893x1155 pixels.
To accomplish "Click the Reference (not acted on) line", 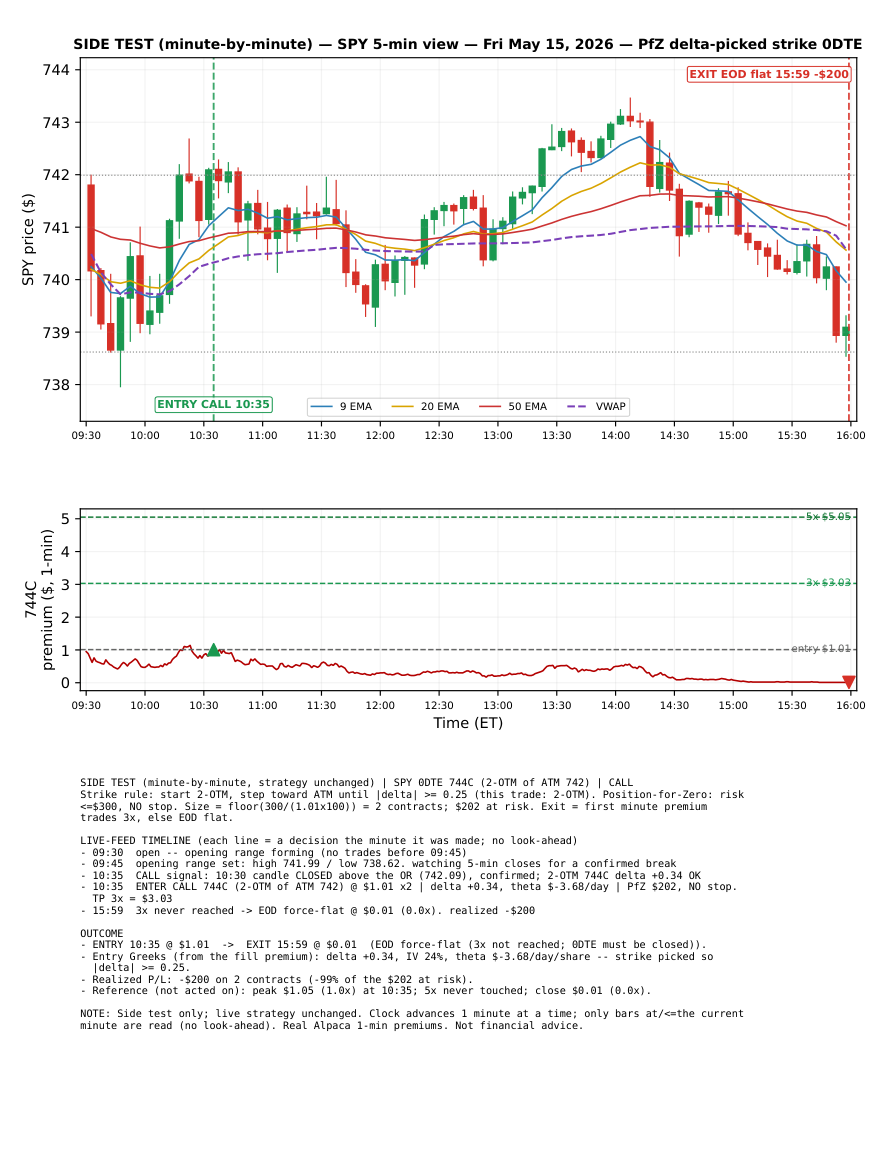I will coord(365,991).
